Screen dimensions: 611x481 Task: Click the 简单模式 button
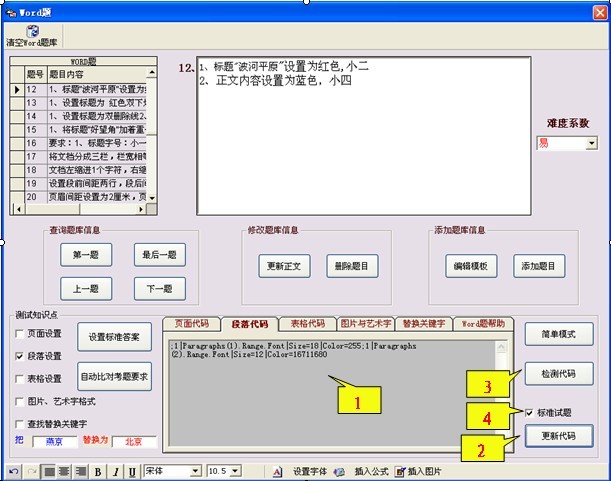(559, 334)
